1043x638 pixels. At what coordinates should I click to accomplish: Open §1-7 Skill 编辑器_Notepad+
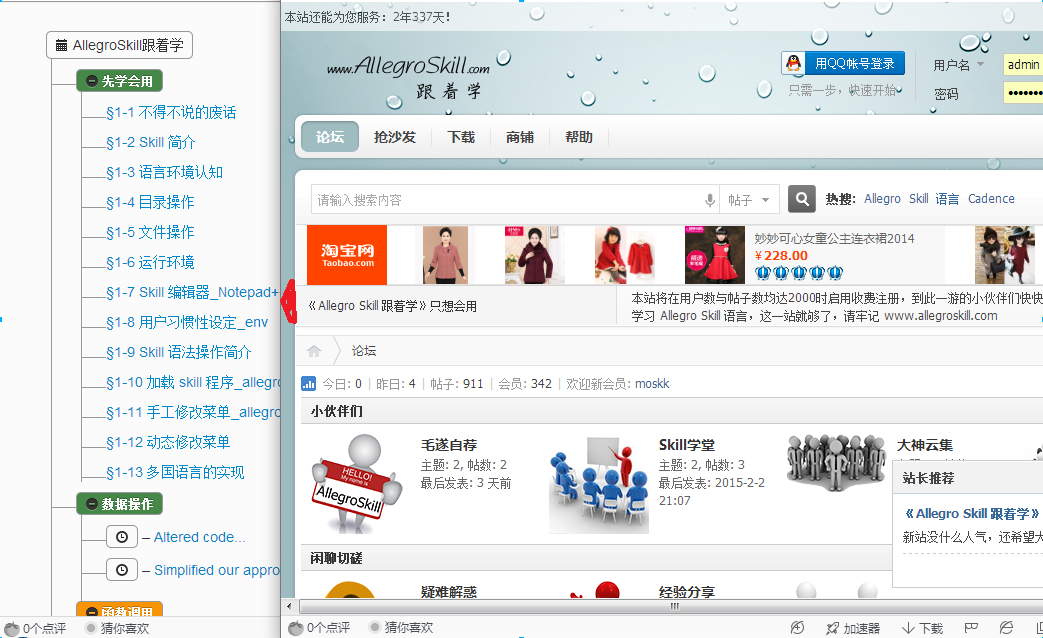[x=192, y=292]
